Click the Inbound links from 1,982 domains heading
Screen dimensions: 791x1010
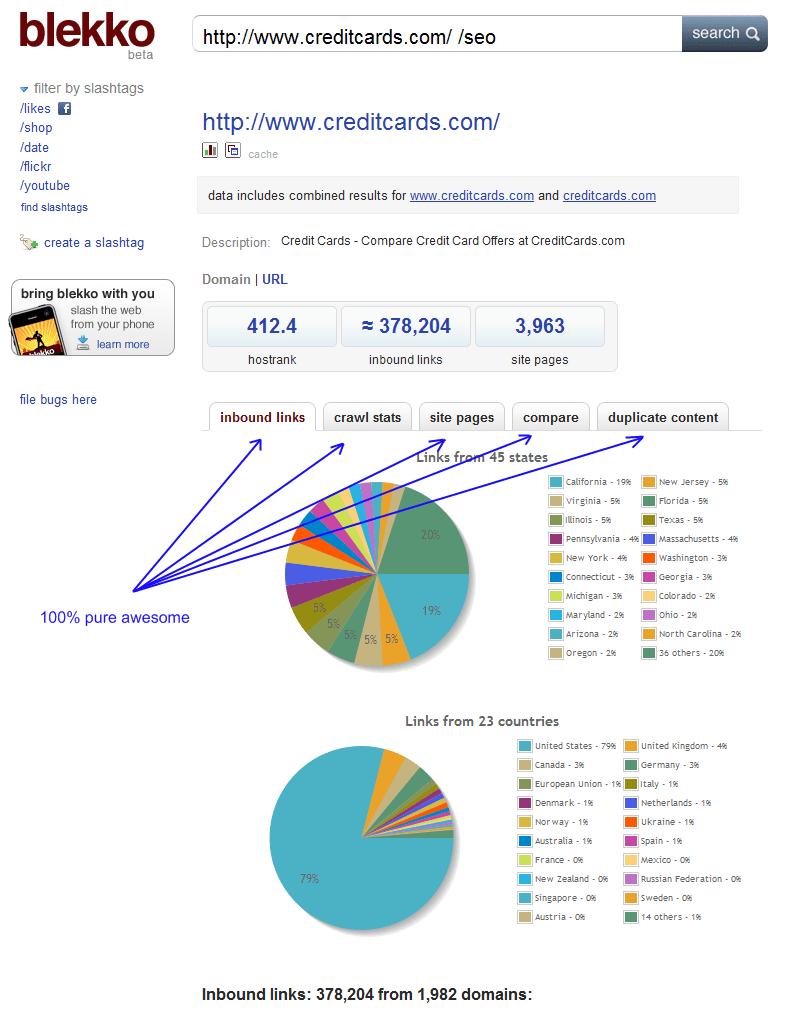[367, 995]
